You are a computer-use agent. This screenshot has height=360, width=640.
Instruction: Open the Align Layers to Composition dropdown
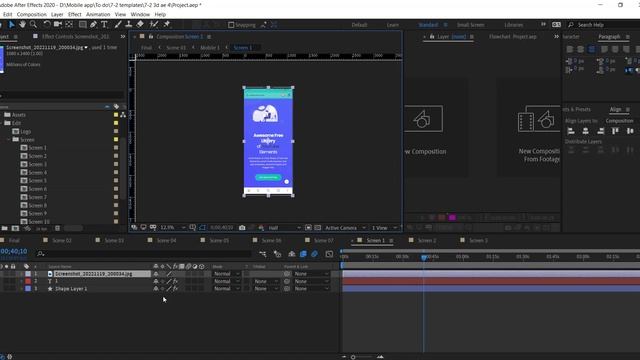[x=619, y=121]
